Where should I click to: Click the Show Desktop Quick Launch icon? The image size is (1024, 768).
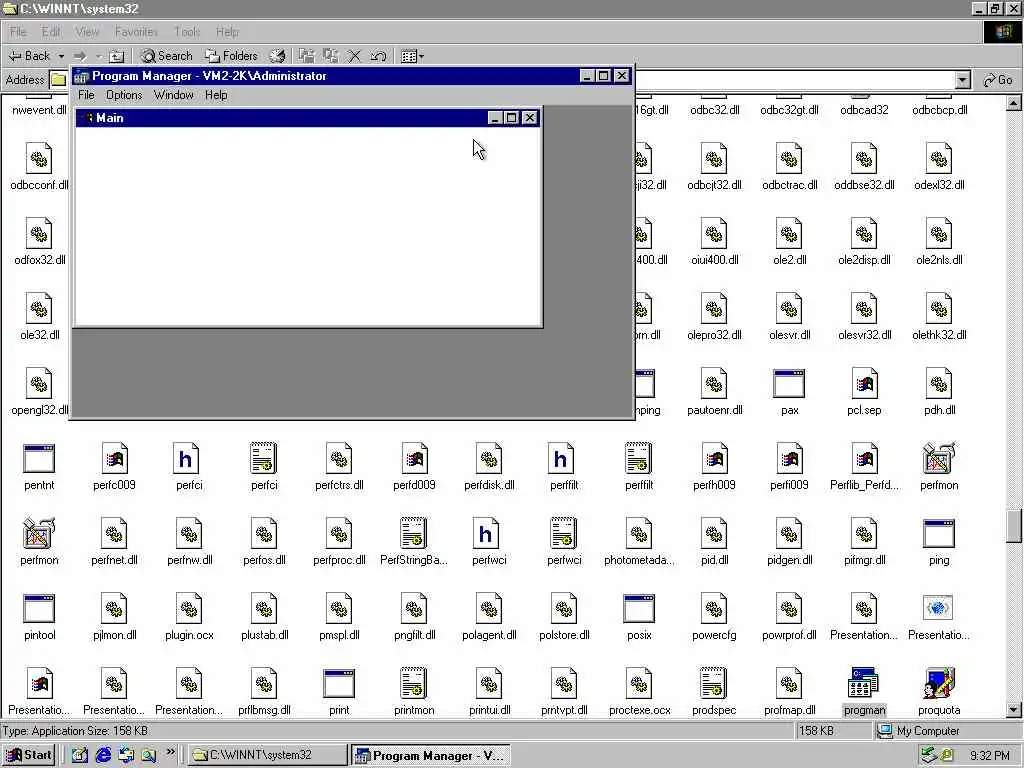pyautogui.click(x=80, y=755)
